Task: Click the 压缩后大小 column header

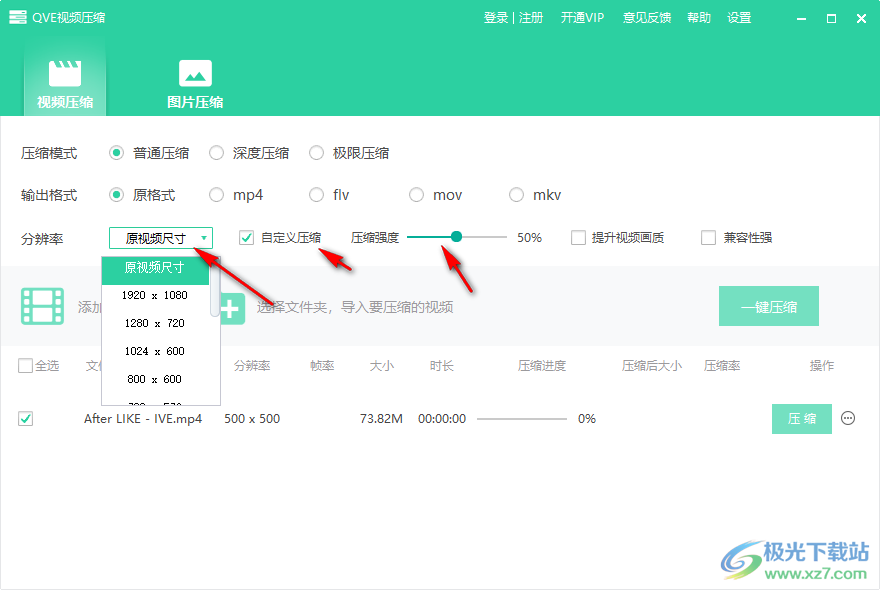Action: tap(652, 366)
